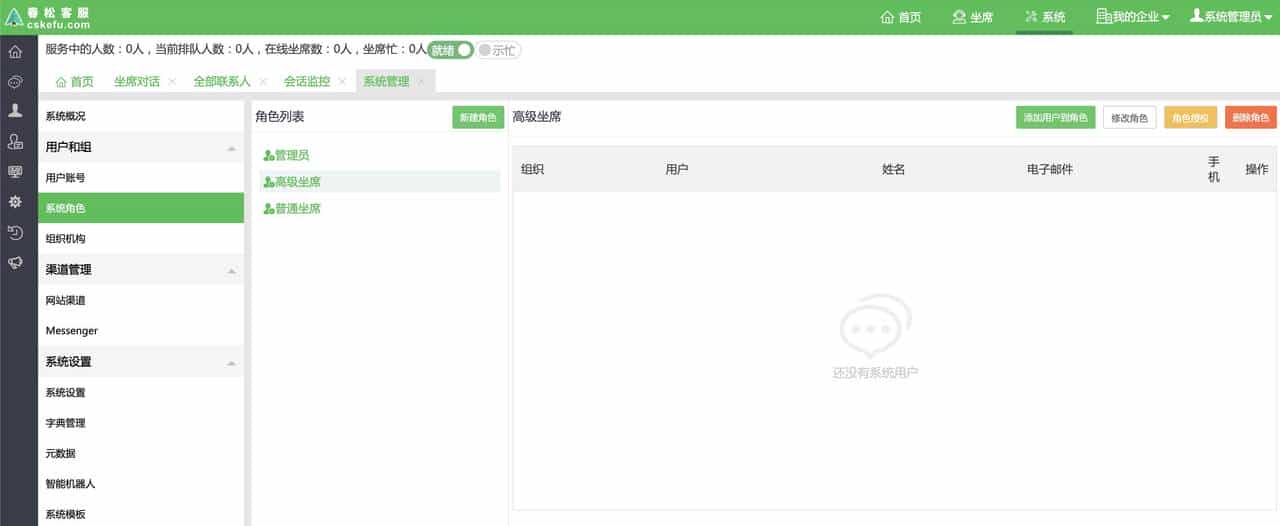Click the 操作 column header
The width and height of the screenshot is (1280, 526).
[x=1257, y=170]
